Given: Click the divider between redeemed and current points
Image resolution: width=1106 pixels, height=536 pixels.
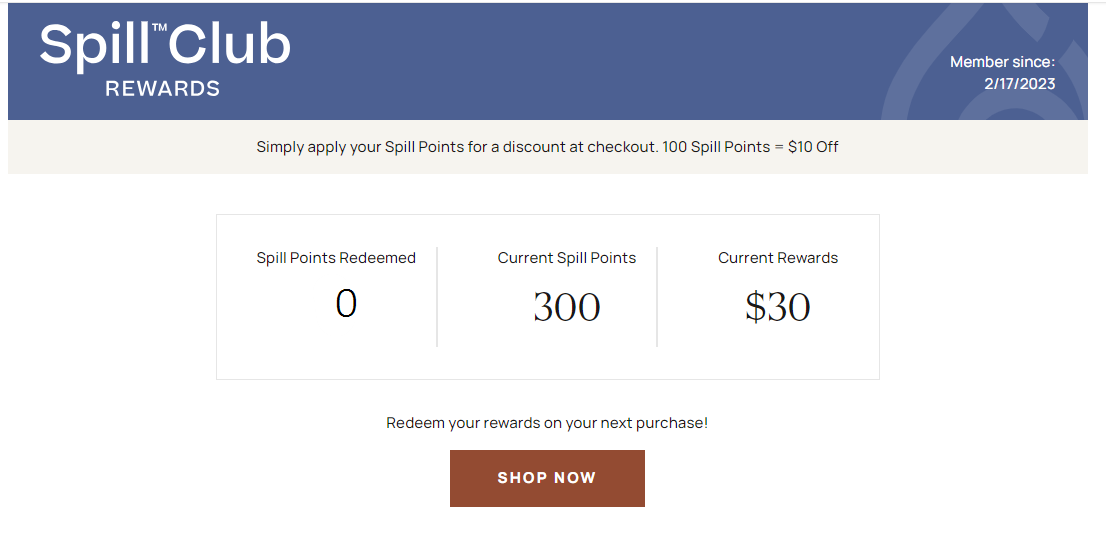Looking at the screenshot, I should coord(437,296).
